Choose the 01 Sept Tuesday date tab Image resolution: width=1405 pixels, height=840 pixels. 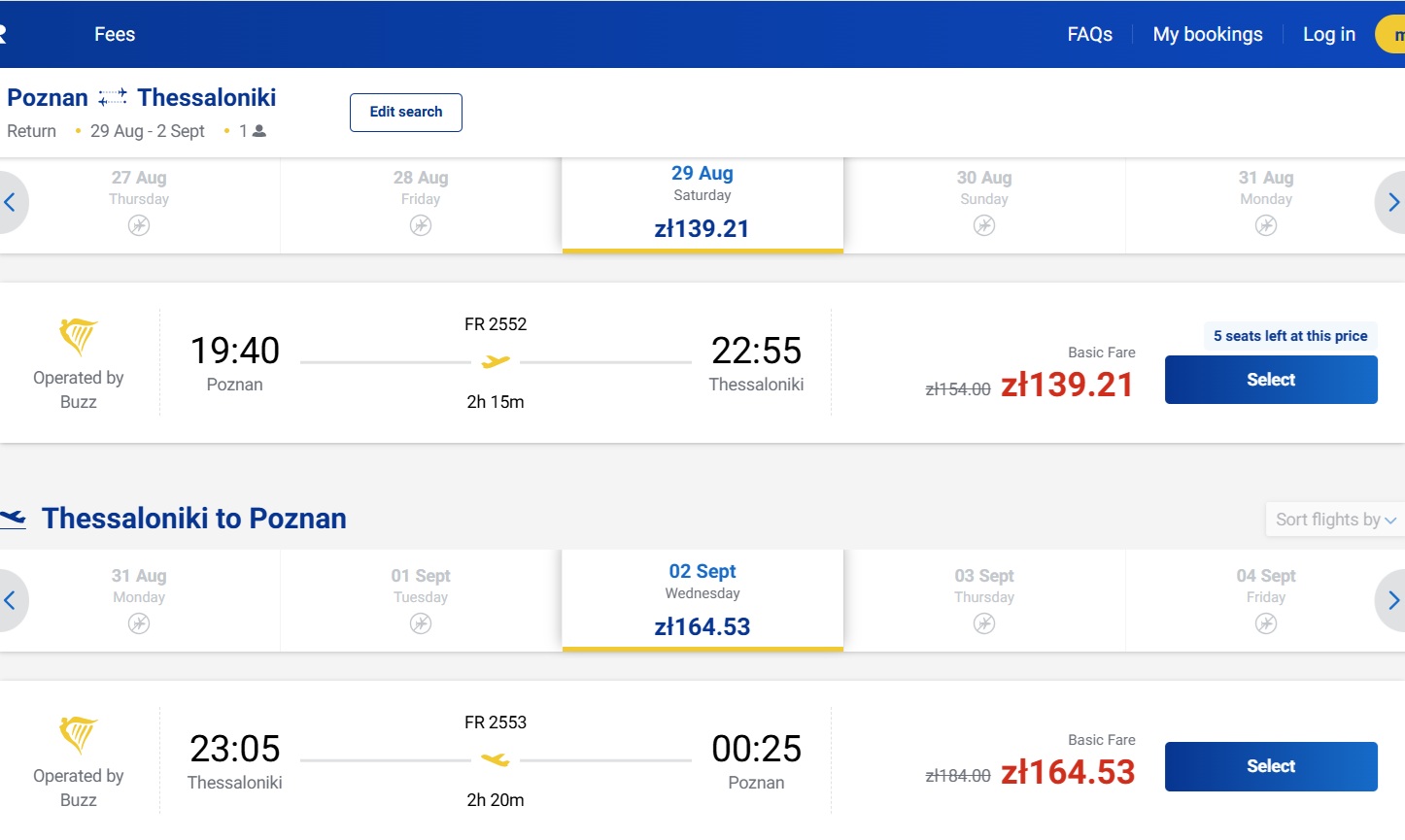coord(421,601)
